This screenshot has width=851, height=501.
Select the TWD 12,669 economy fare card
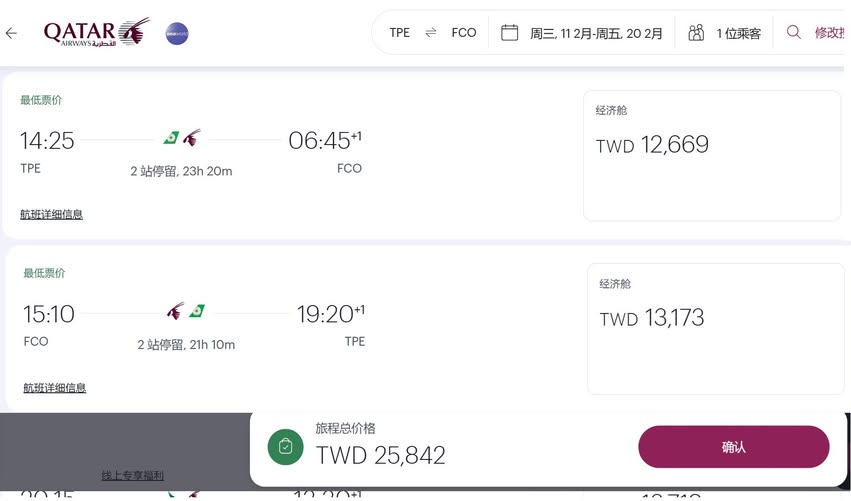(712, 155)
